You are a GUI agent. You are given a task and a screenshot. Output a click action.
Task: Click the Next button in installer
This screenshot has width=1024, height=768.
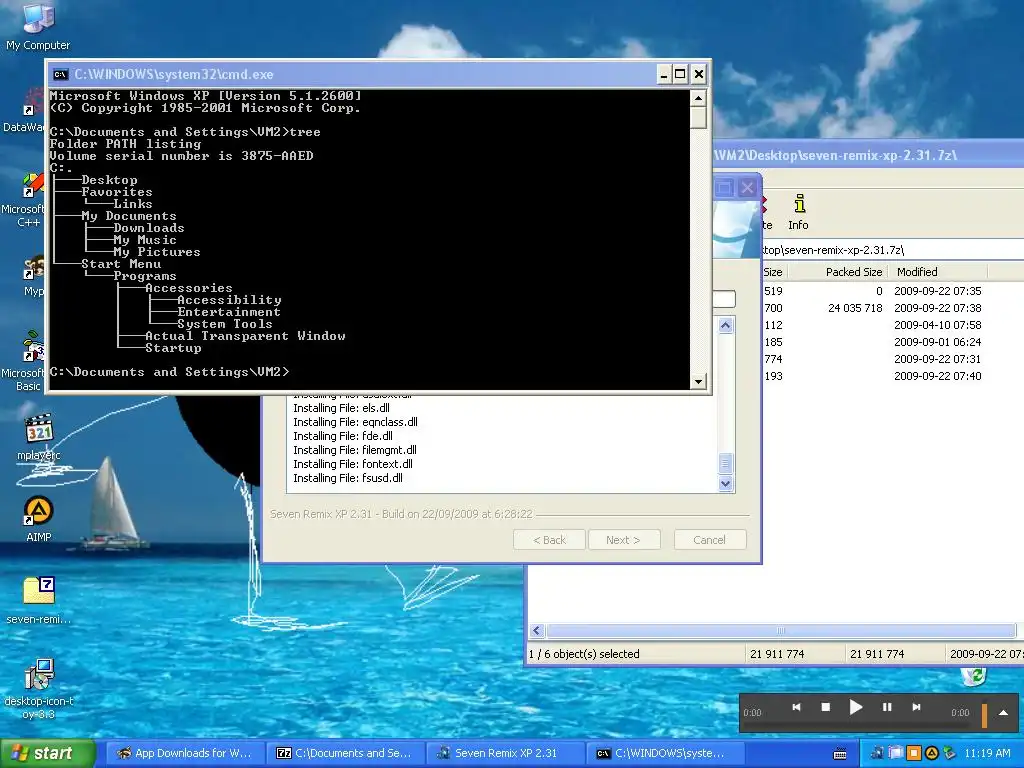(x=623, y=540)
